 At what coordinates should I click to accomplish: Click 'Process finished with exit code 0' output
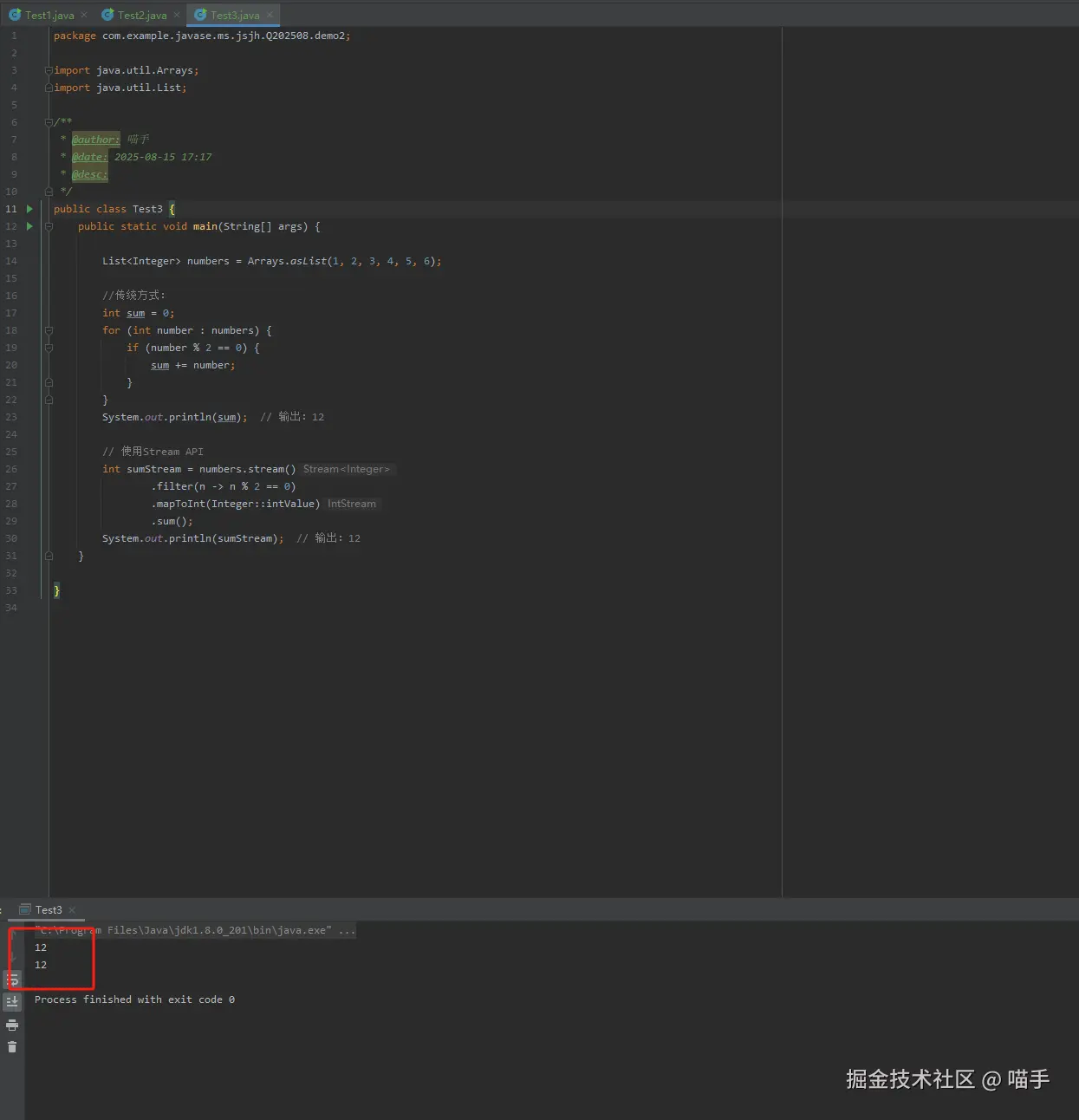pyautogui.click(x=134, y=1000)
